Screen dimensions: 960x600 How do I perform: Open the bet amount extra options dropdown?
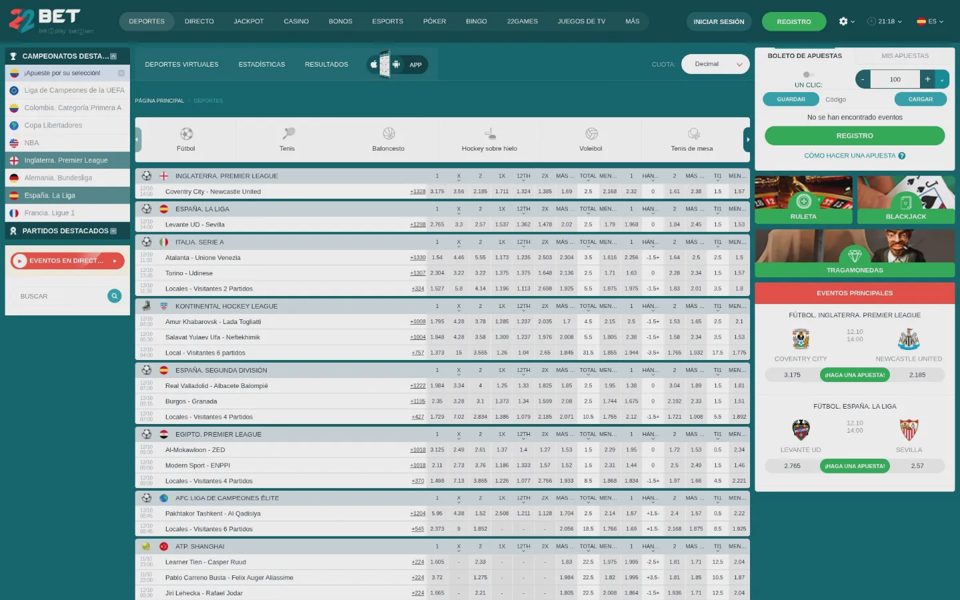943,79
